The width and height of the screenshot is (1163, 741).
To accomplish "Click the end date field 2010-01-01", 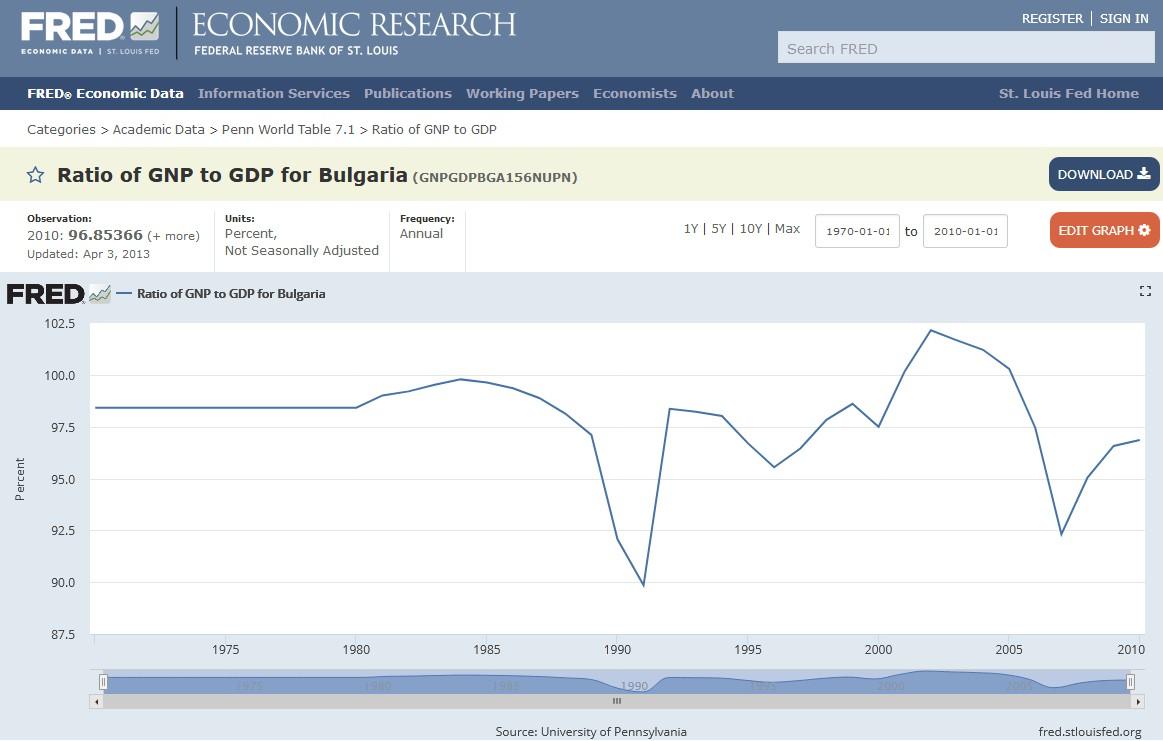I will tap(964, 231).
